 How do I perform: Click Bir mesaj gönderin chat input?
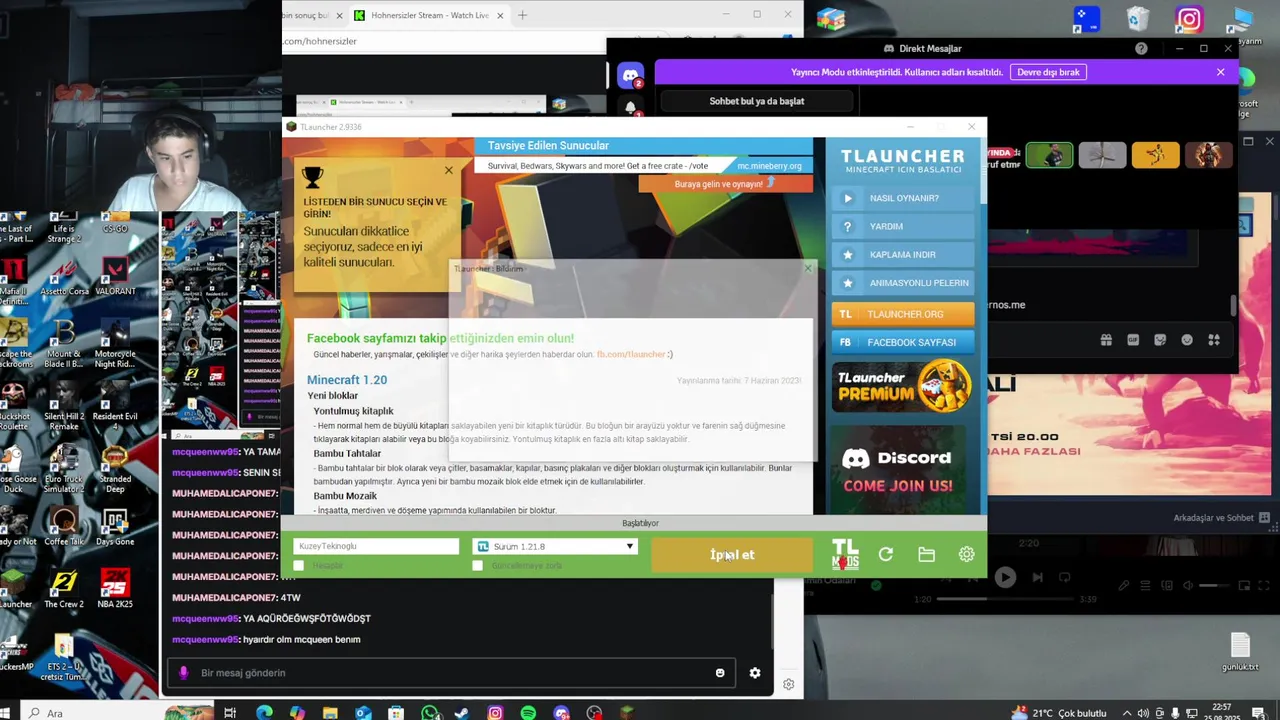coord(450,673)
